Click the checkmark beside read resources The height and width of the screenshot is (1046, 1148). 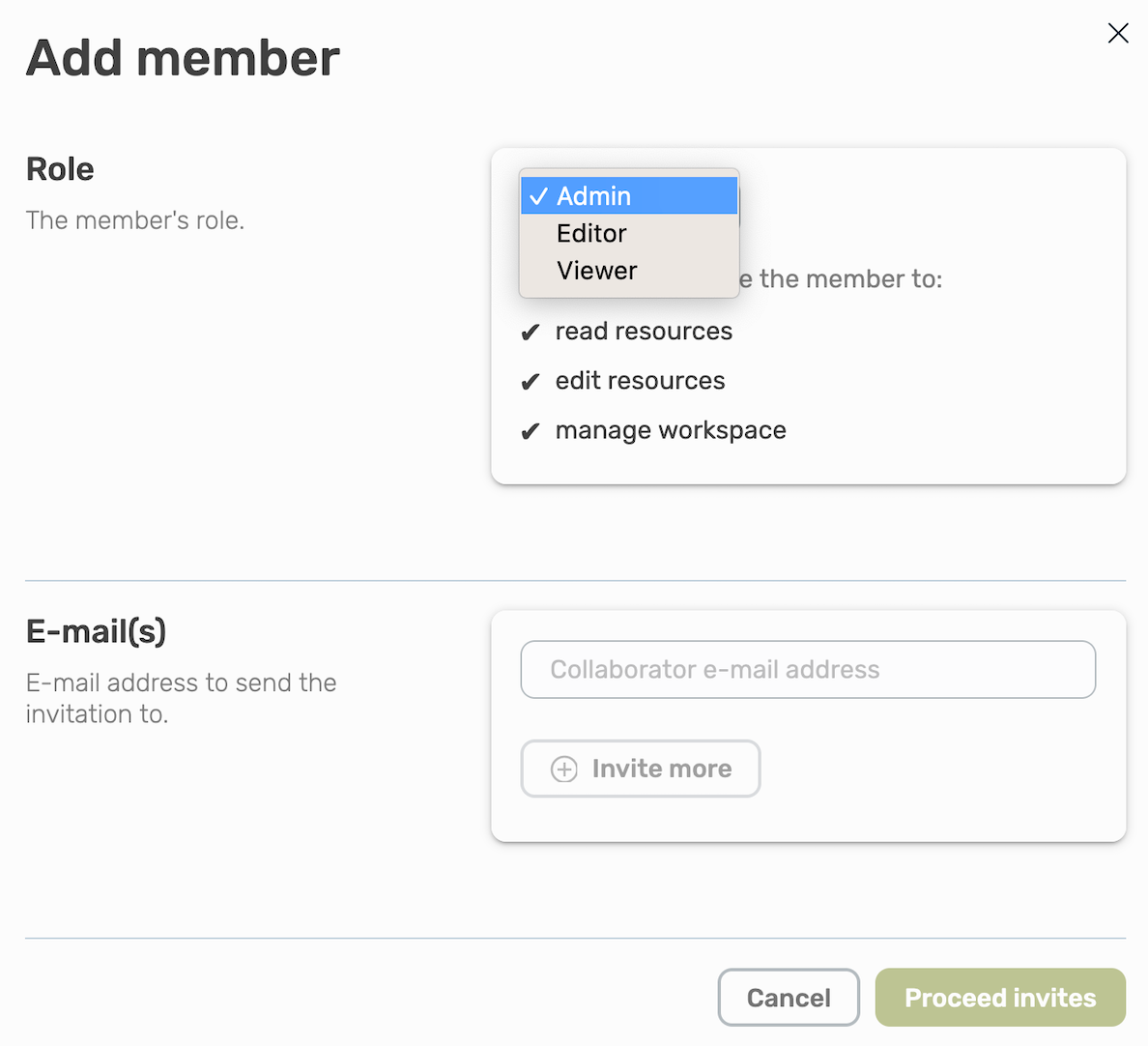[531, 332]
